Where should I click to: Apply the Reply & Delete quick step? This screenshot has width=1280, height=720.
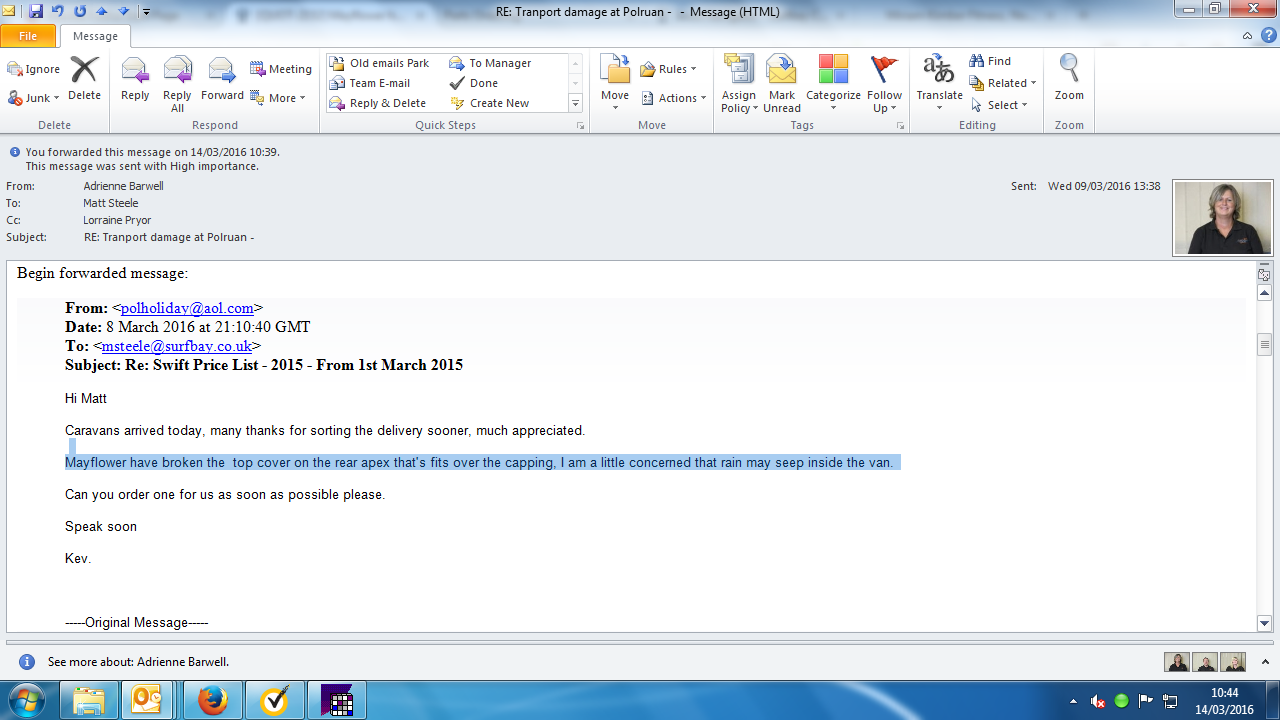click(378, 103)
